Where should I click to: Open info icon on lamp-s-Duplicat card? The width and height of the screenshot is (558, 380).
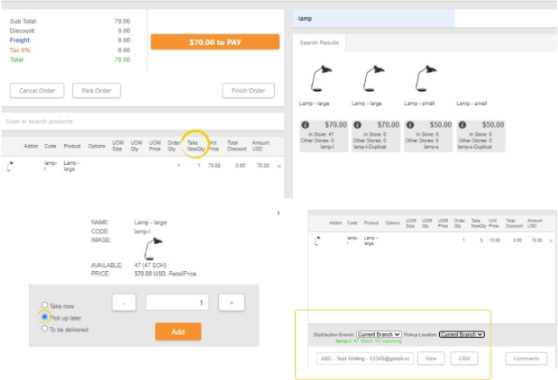click(462, 125)
